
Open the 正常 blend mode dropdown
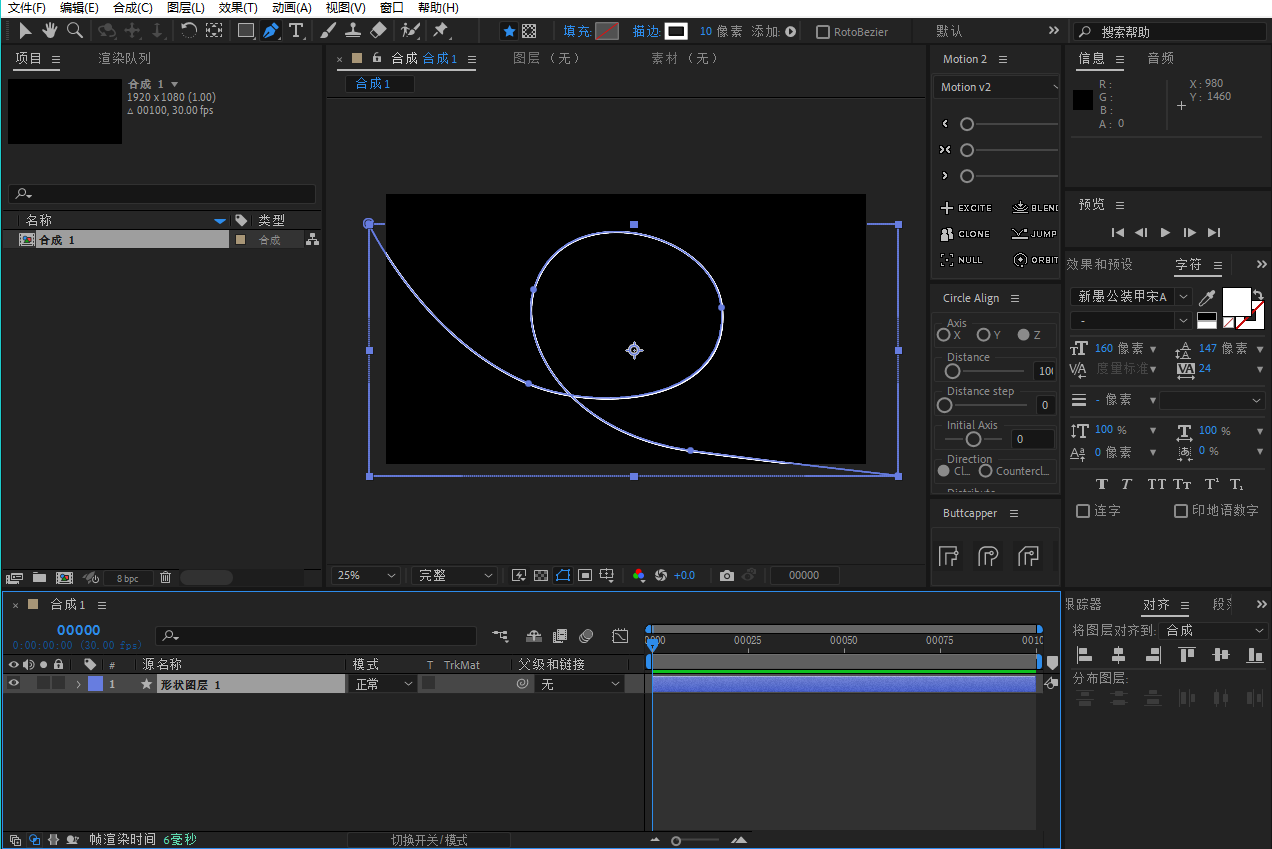(x=381, y=684)
